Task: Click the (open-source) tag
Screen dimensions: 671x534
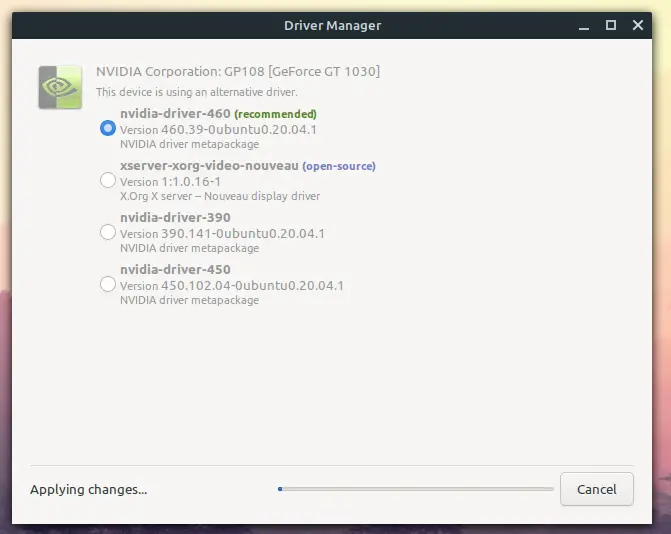Action: (339, 166)
